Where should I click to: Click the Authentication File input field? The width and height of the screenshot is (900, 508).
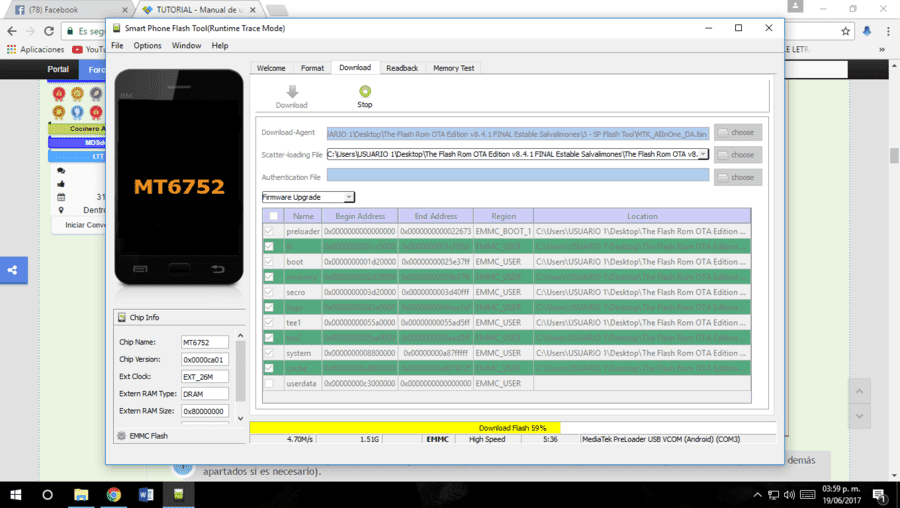click(x=518, y=176)
